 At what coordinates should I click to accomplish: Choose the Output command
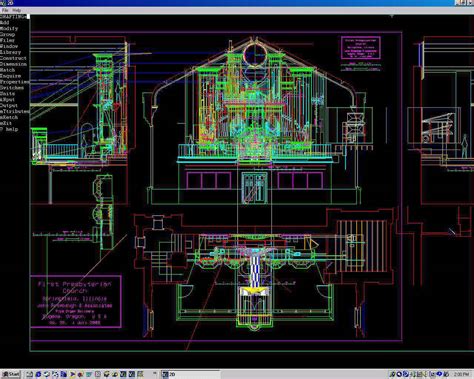pos(9,105)
